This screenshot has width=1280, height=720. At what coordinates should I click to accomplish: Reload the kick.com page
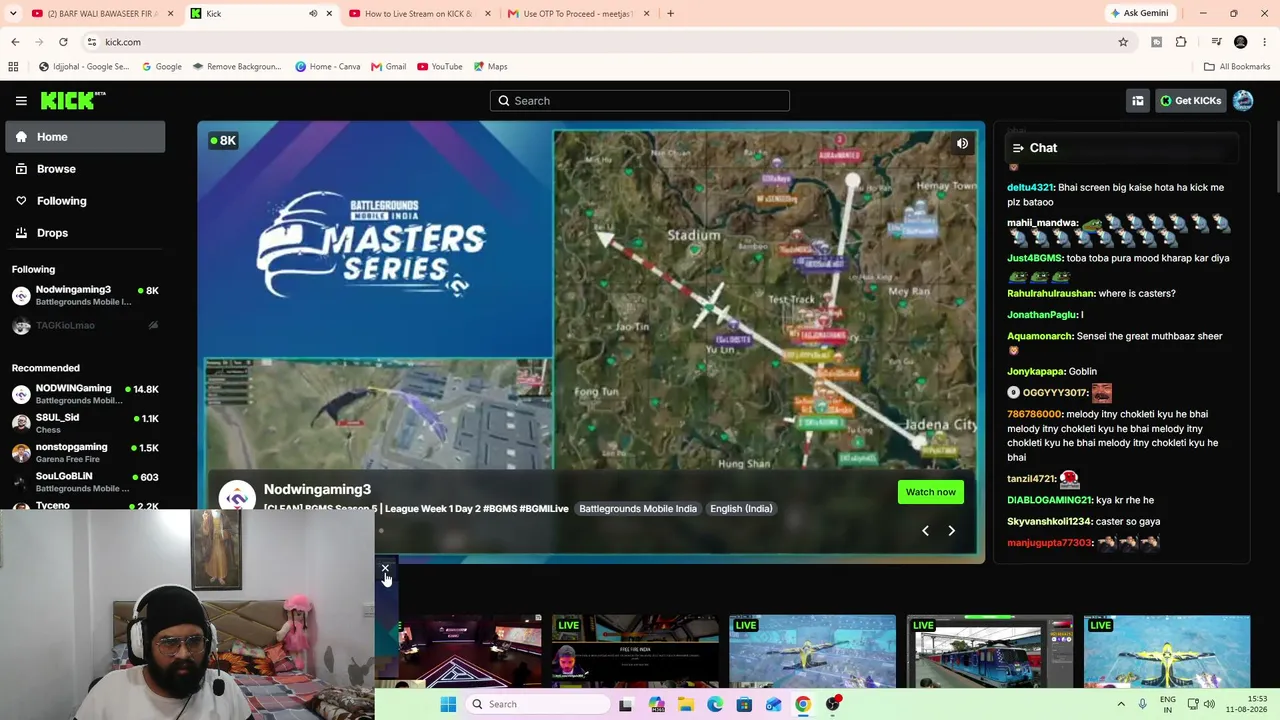[63, 42]
